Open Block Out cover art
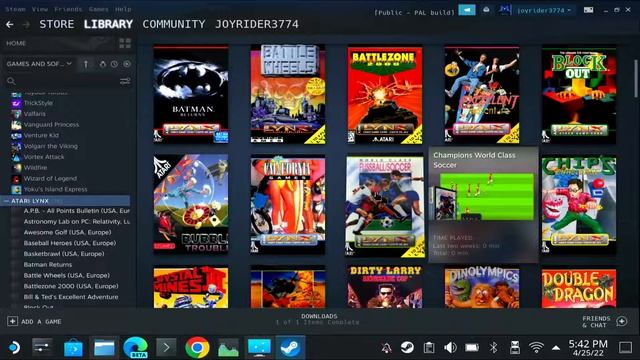This screenshot has width=640, height=360. tap(579, 94)
